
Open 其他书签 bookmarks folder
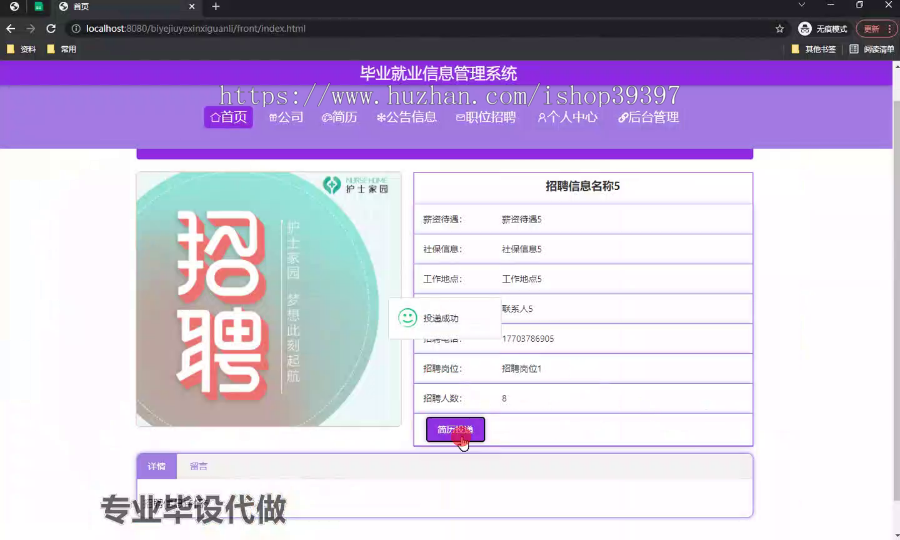813,49
